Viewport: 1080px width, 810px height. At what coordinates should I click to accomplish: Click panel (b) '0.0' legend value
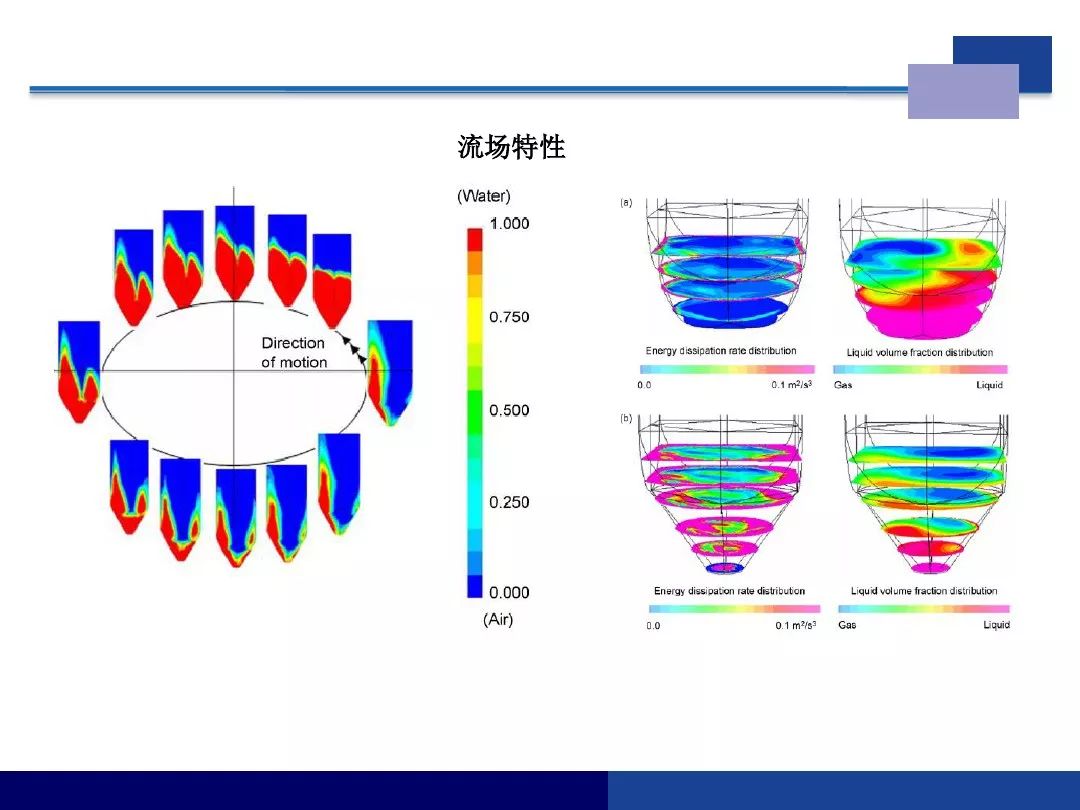tap(653, 625)
